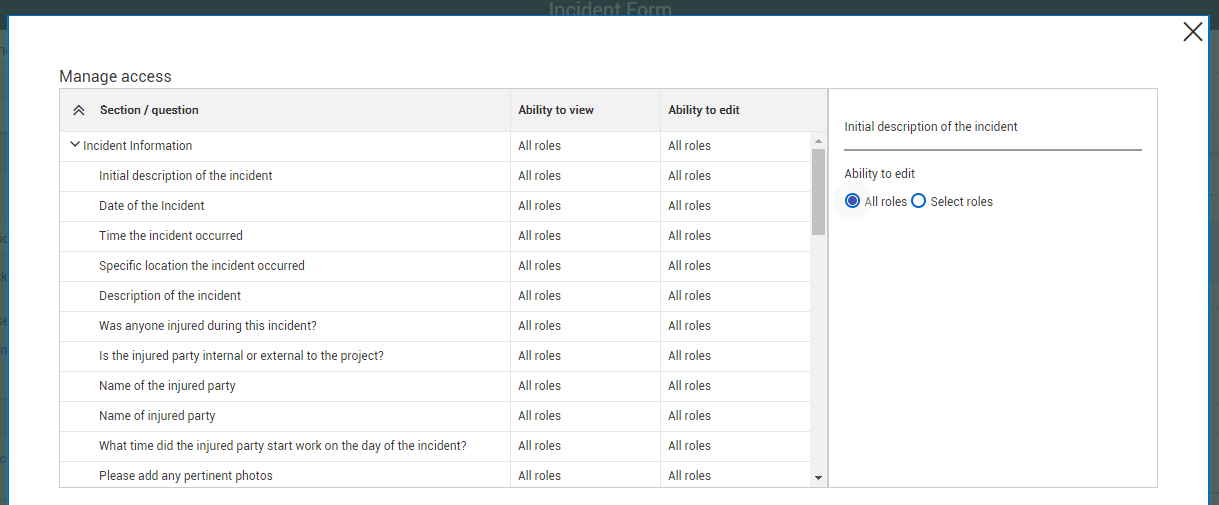Click the Ability to edit column header
Image resolution: width=1219 pixels, height=505 pixels.
[x=704, y=110]
